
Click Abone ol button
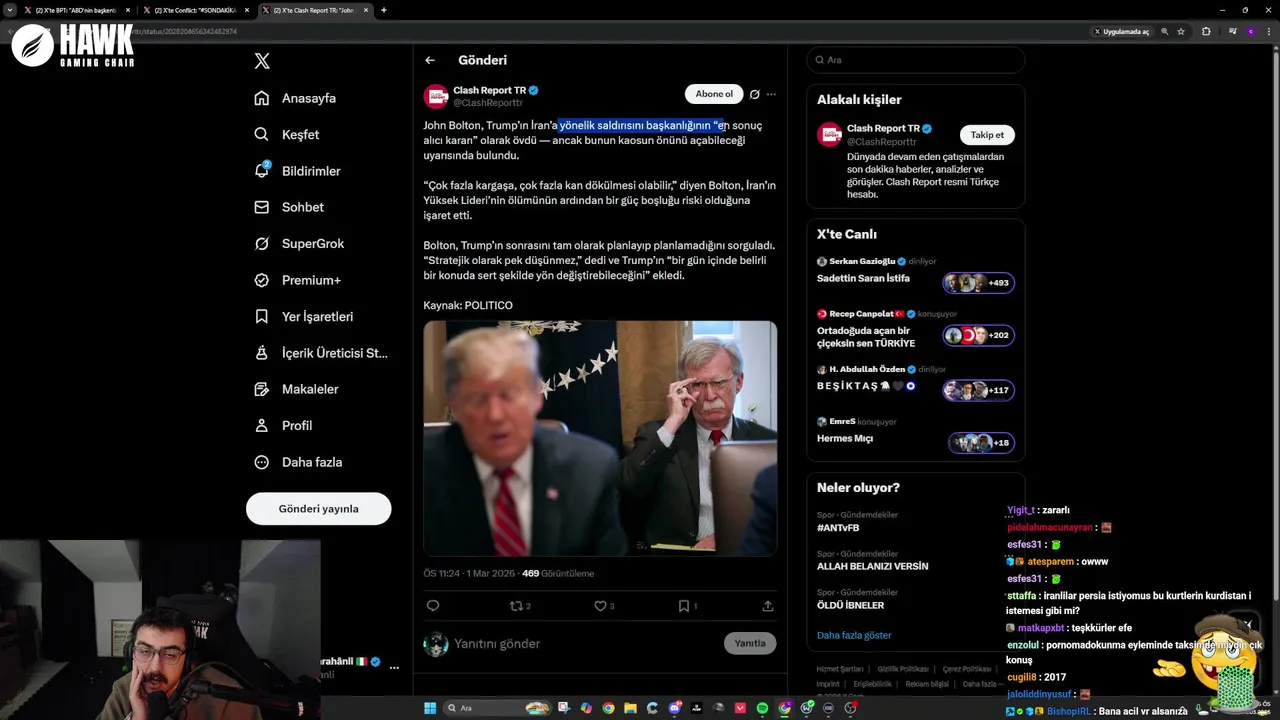click(x=714, y=94)
